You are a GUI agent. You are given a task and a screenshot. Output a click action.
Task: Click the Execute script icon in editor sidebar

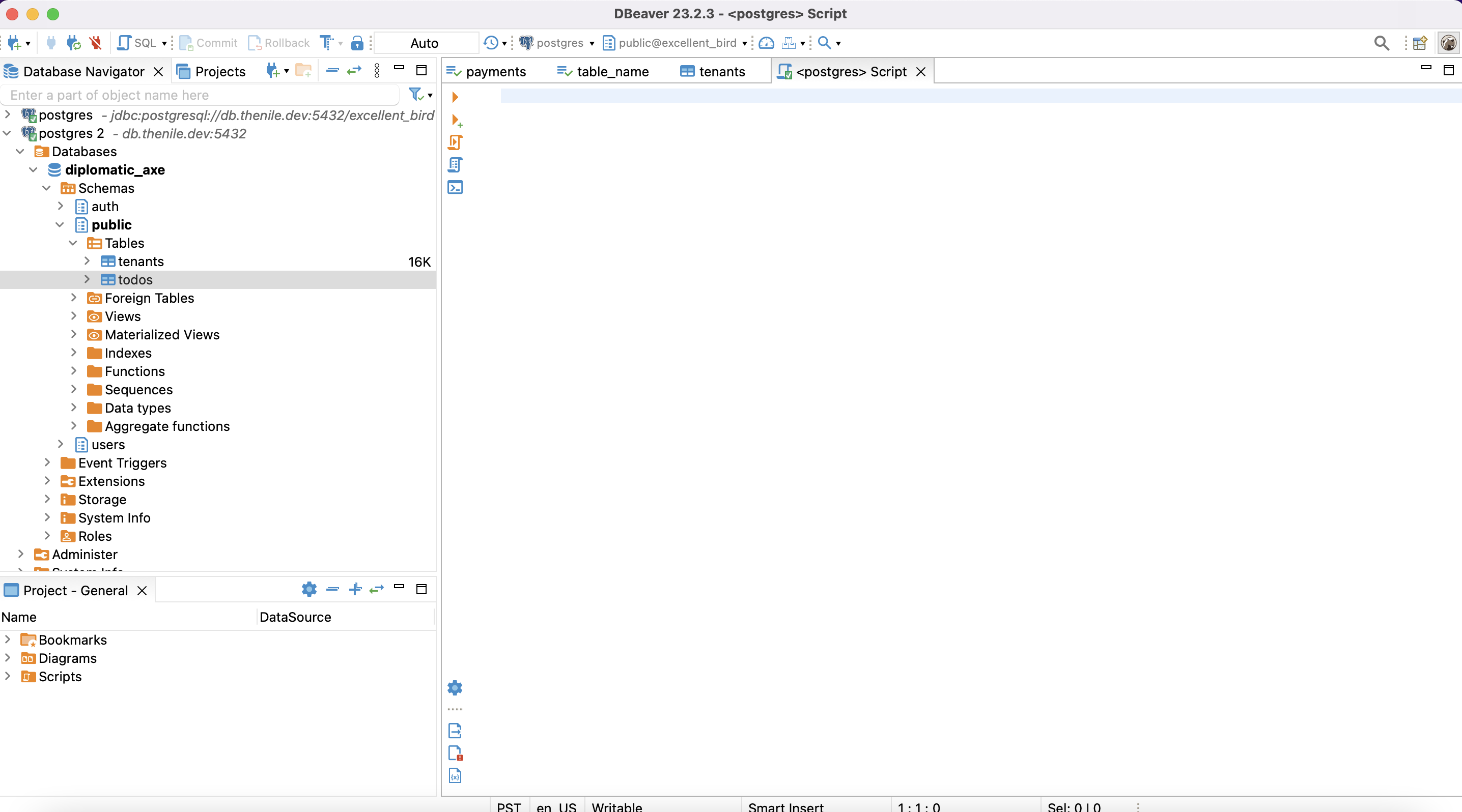pyautogui.click(x=455, y=142)
